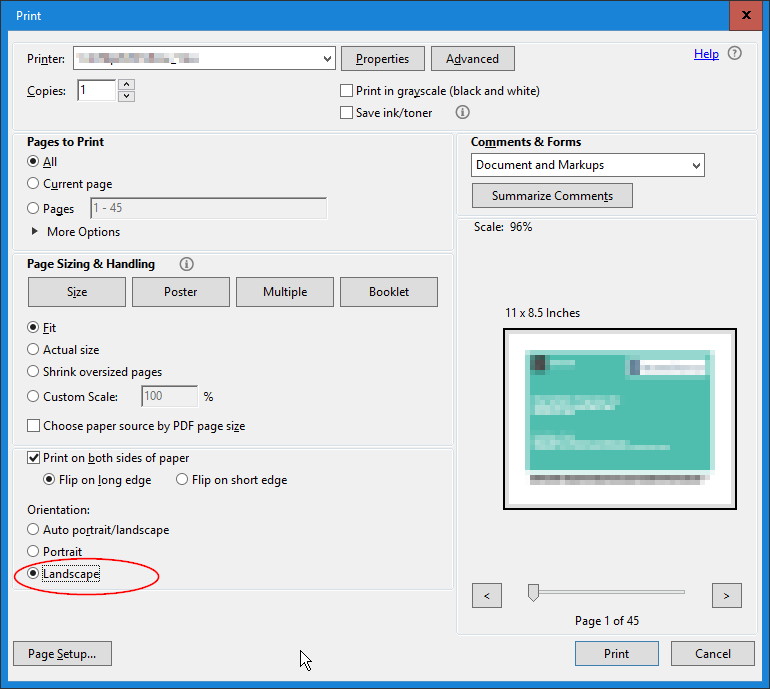Switch to Booklet printing mode
The width and height of the screenshot is (770, 689).
tap(389, 292)
